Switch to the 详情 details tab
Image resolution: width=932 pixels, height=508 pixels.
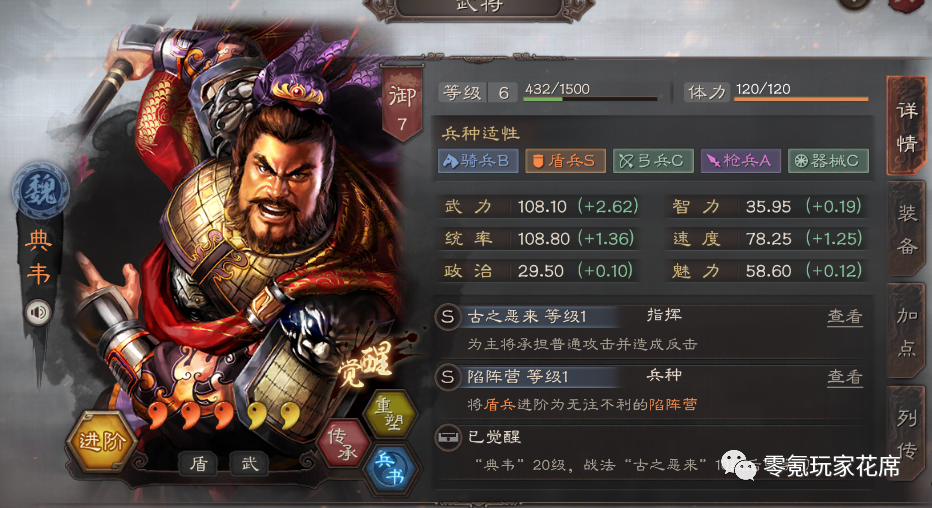tap(906, 127)
